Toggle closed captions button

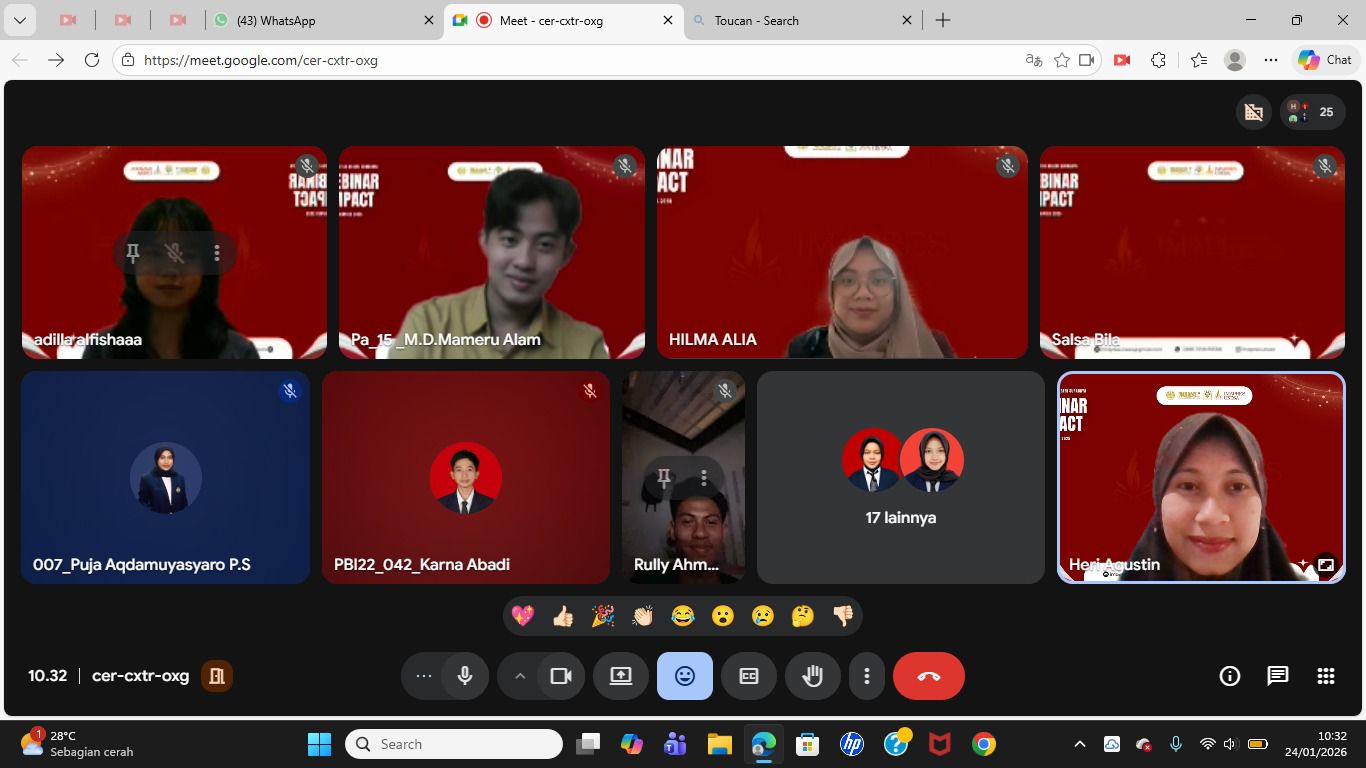(748, 676)
